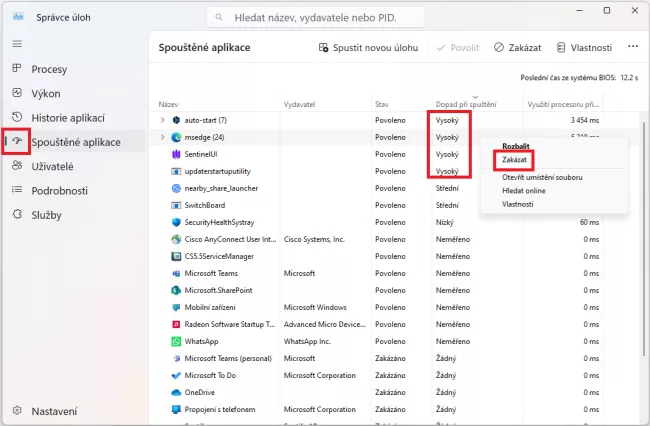This screenshot has height=426, width=650.
Task: Select the OneDrive row icon
Action: [176, 392]
